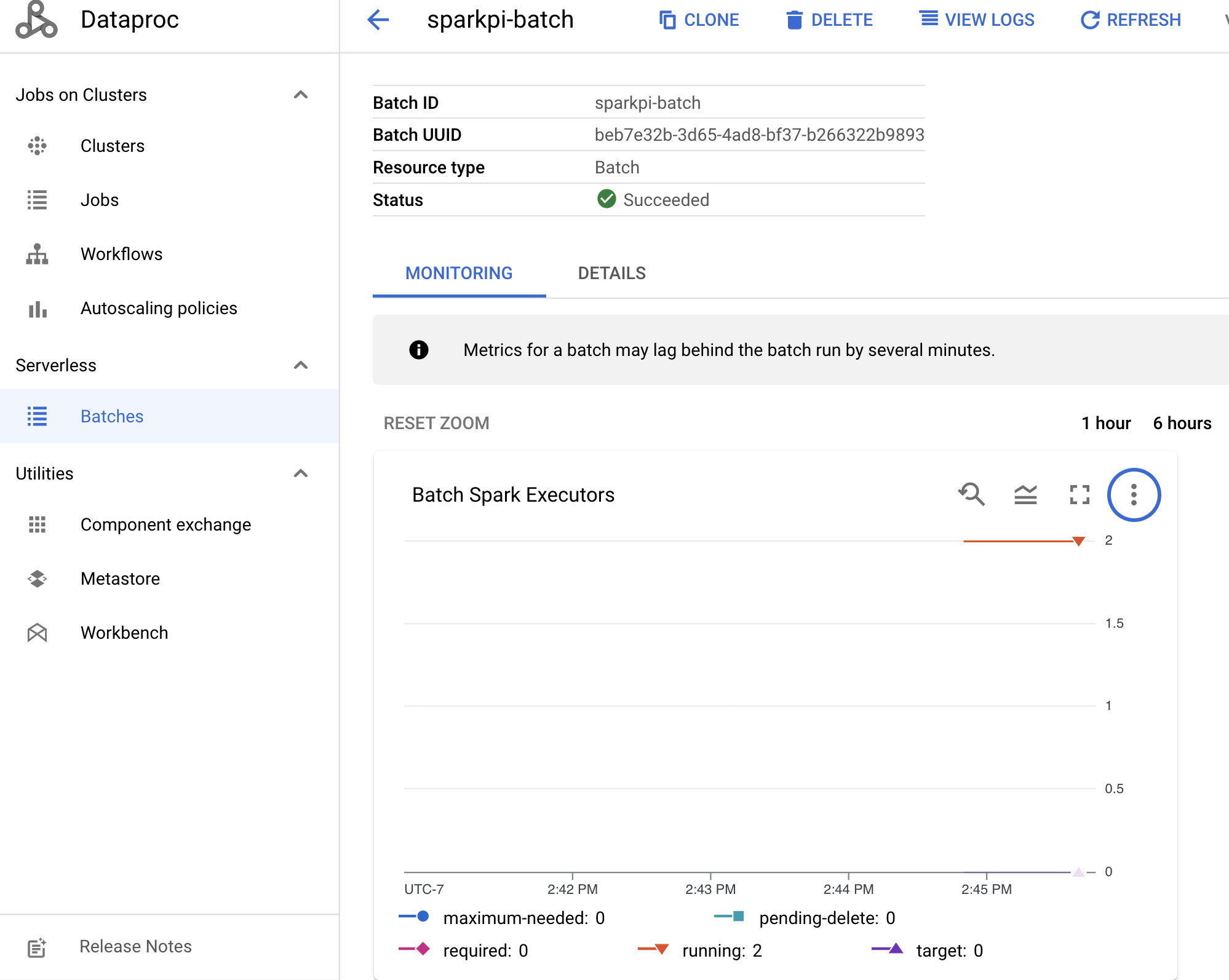The width and height of the screenshot is (1229, 980).
Task: Toggle the chart legend icon
Action: tap(1025, 494)
